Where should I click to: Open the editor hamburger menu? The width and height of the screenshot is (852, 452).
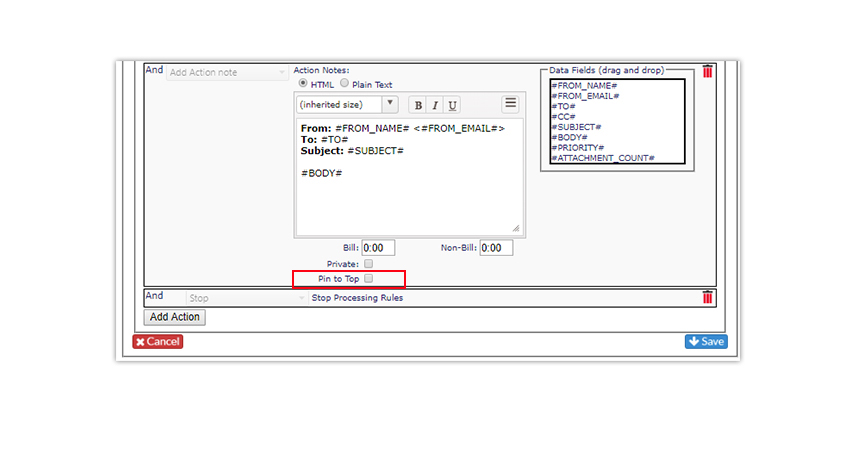pyautogui.click(x=510, y=103)
